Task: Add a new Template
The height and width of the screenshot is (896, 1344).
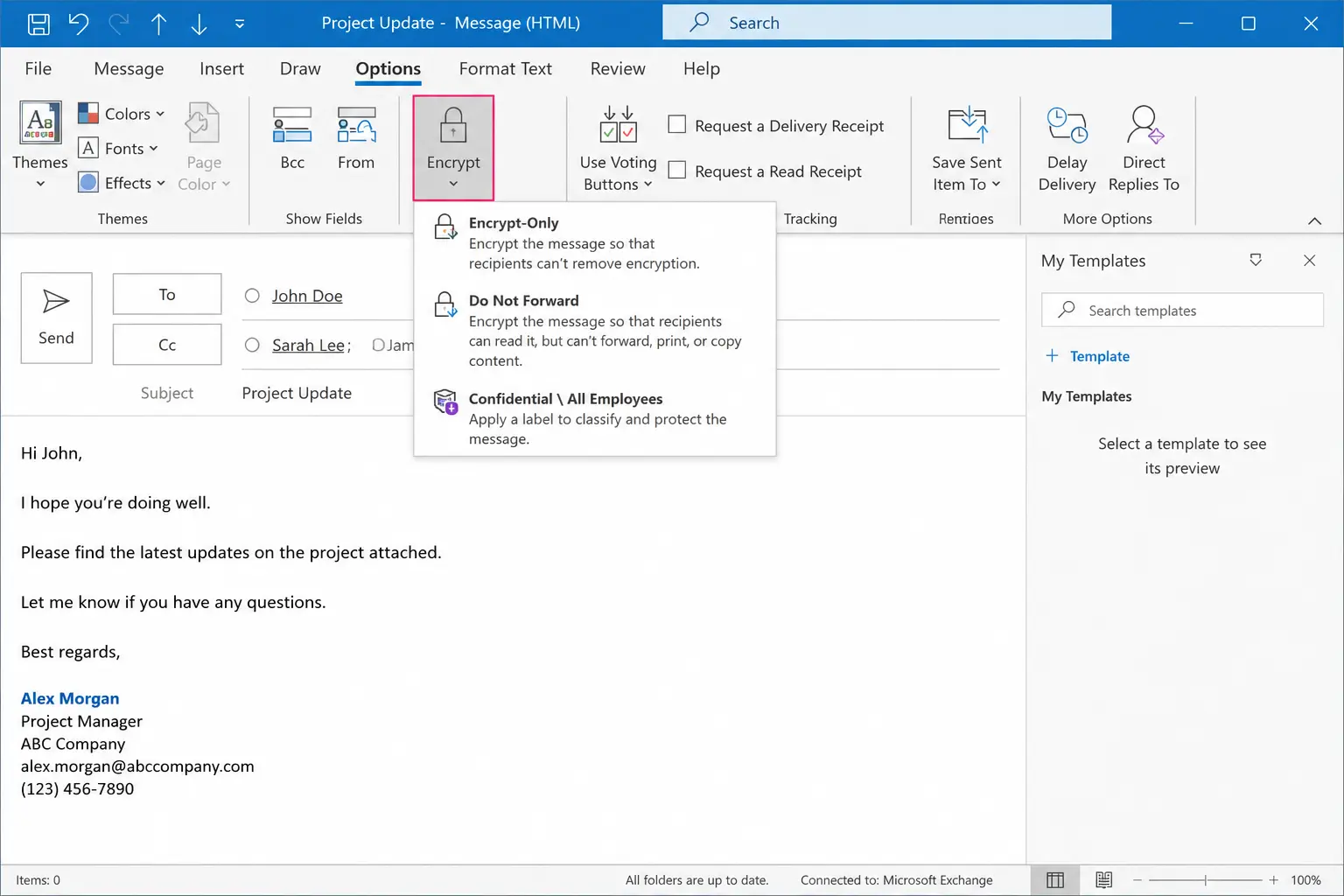Action: 1088,356
